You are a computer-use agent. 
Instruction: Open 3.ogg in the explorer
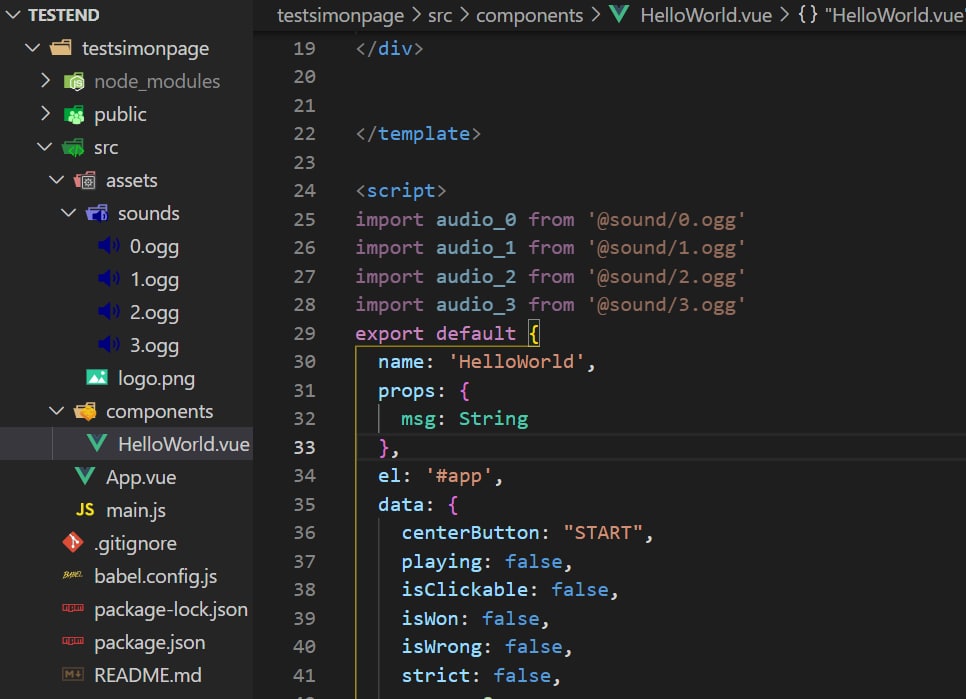[154, 345]
